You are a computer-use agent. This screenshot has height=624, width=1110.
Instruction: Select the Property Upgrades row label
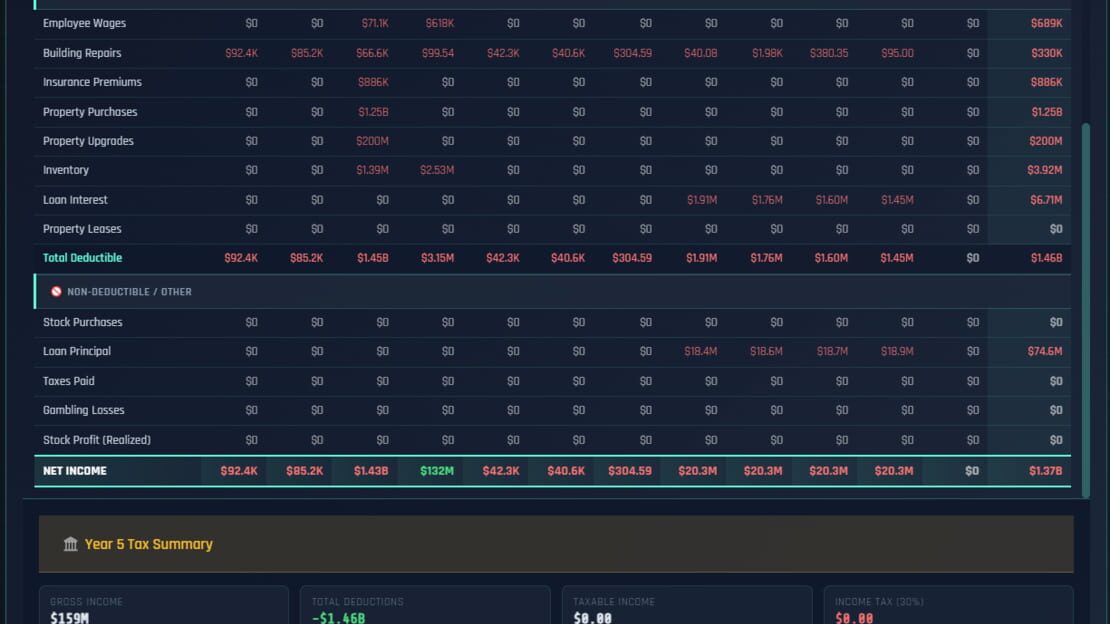pyautogui.click(x=88, y=141)
